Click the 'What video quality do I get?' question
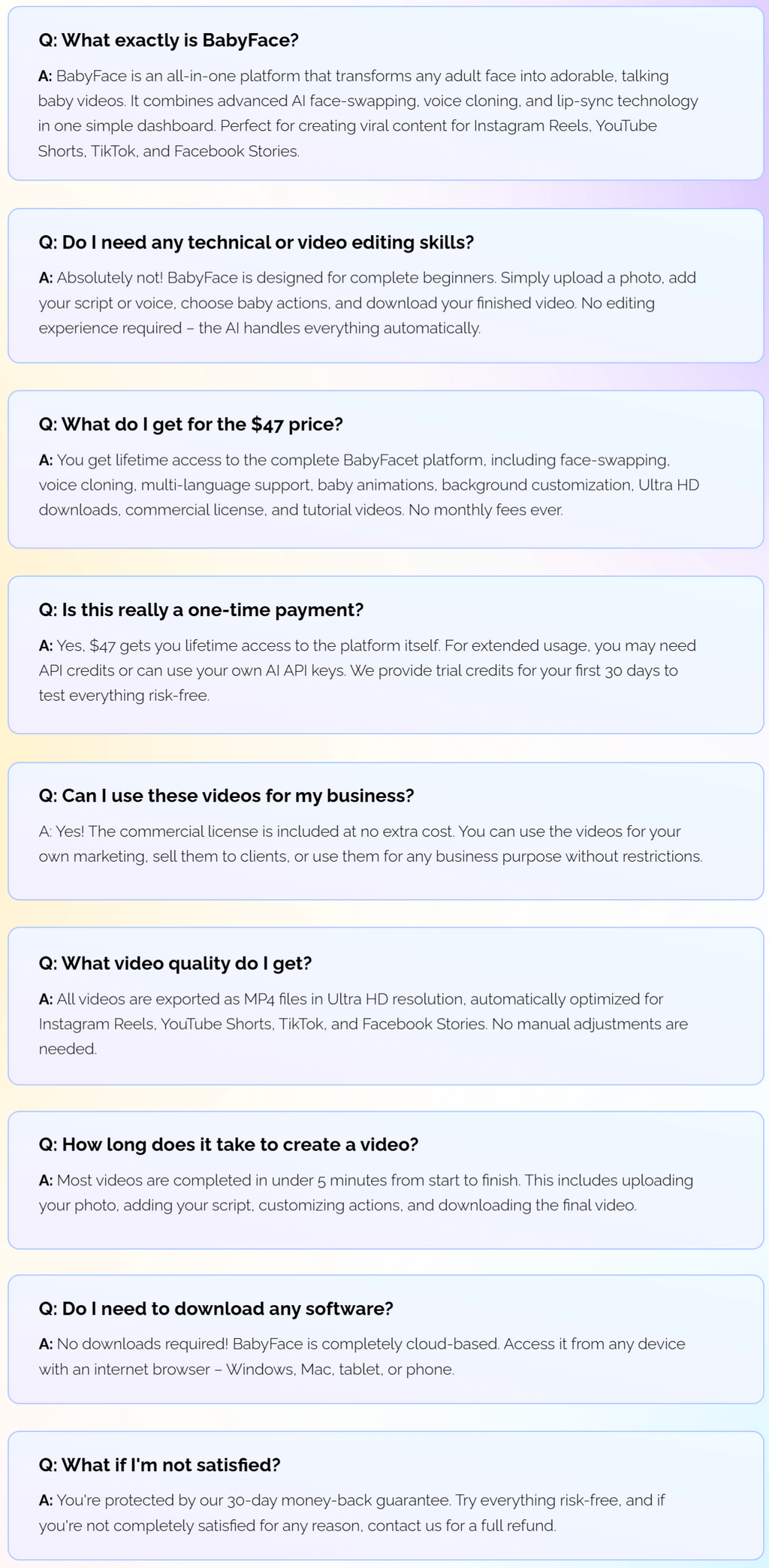Viewport: 769px width, 1568px height. pyautogui.click(x=175, y=963)
